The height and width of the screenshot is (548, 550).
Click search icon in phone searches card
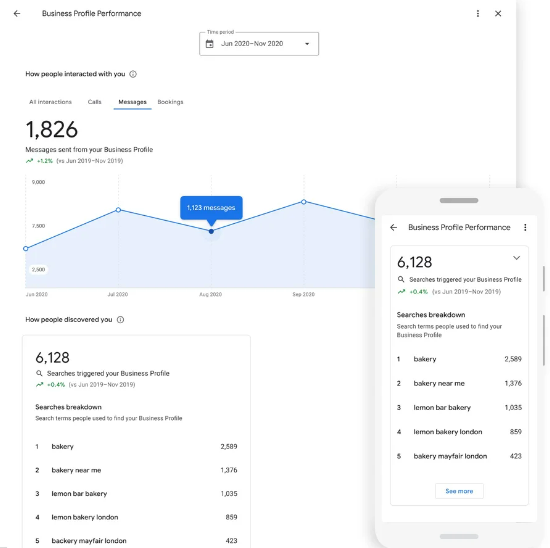tap(401, 280)
